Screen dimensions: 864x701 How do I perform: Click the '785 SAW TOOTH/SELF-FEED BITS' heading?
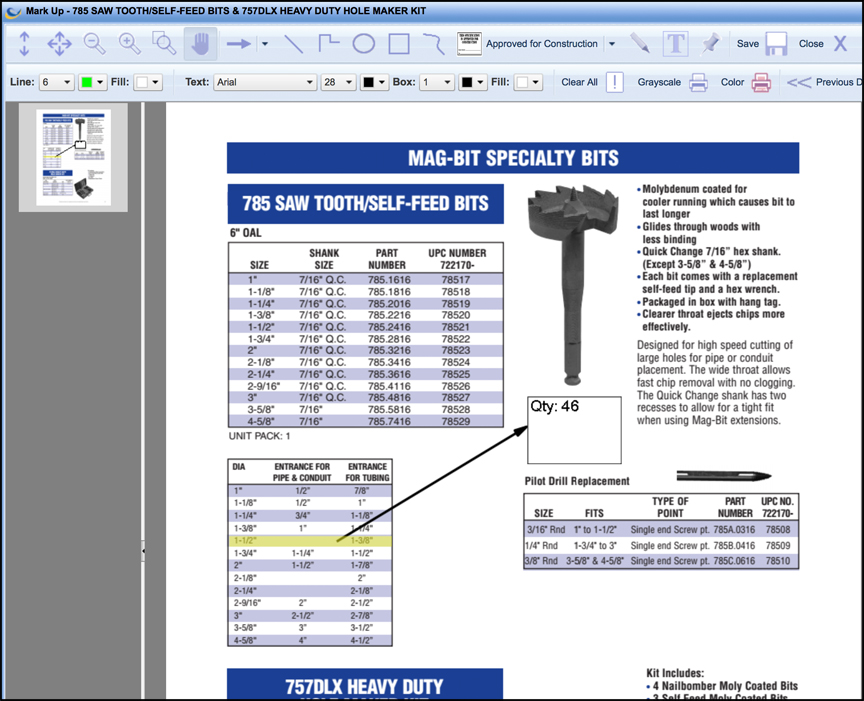(x=365, y=203)
